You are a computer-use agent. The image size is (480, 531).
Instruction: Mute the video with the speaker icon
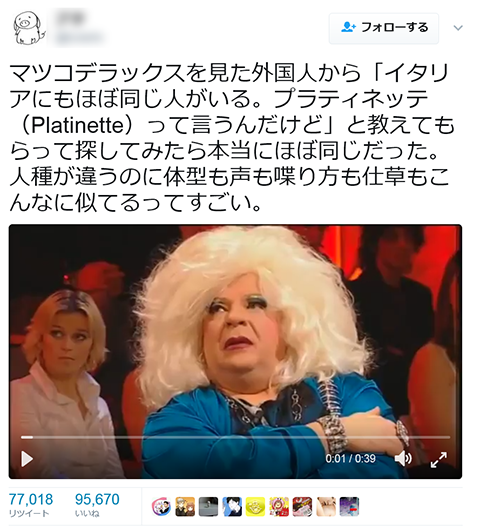point(403,459)
